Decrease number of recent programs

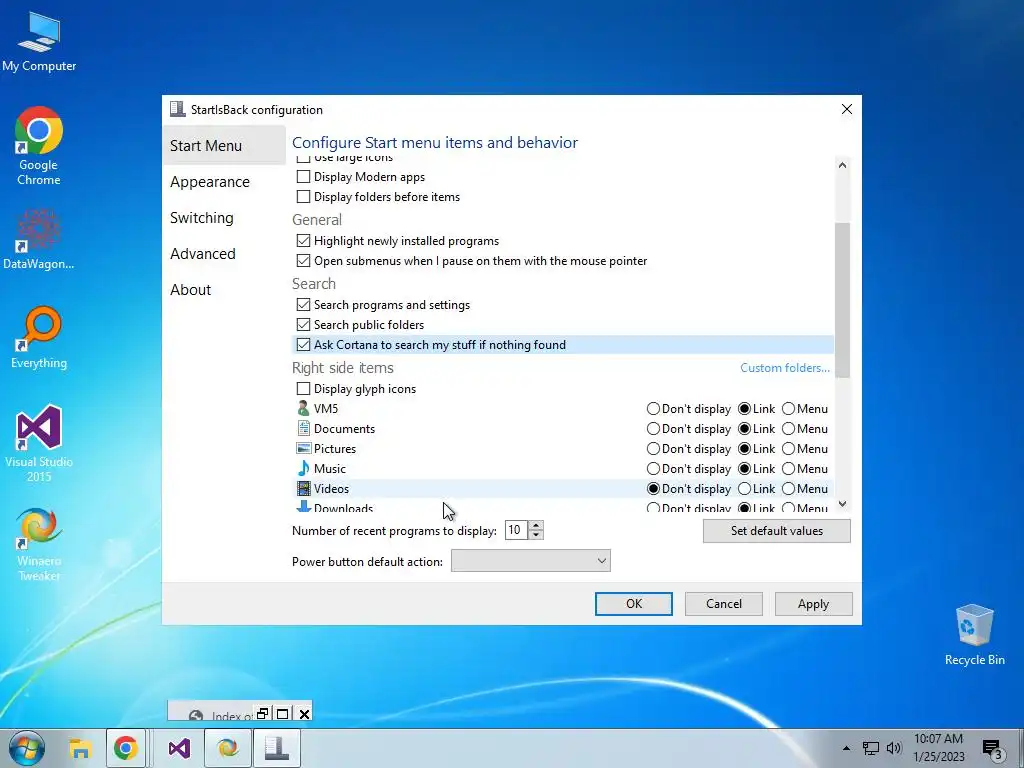tap(536, 536)
